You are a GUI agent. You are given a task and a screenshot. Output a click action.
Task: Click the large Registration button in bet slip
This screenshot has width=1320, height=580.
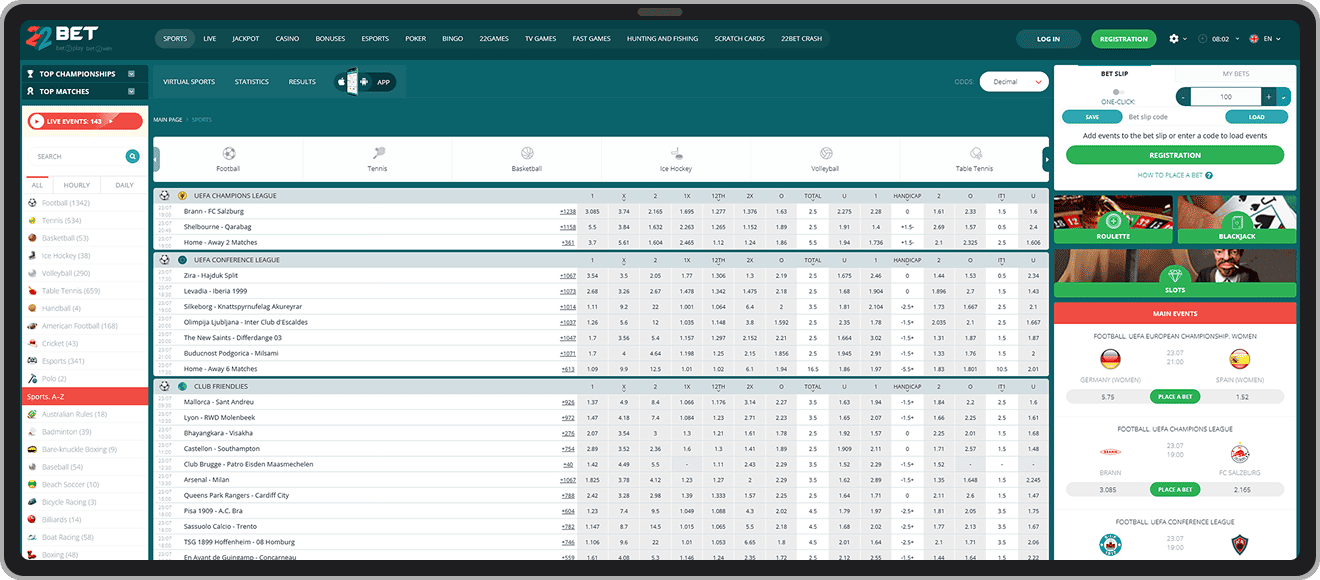tap(1175, 155)
